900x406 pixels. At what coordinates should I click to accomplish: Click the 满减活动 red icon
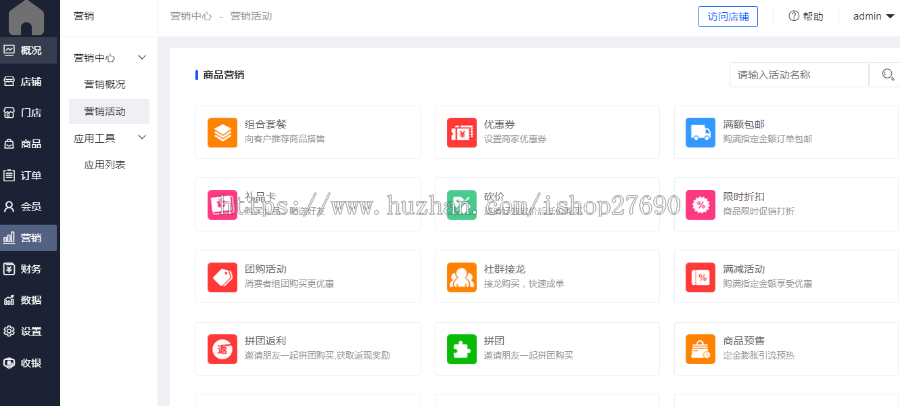[700, 277]
